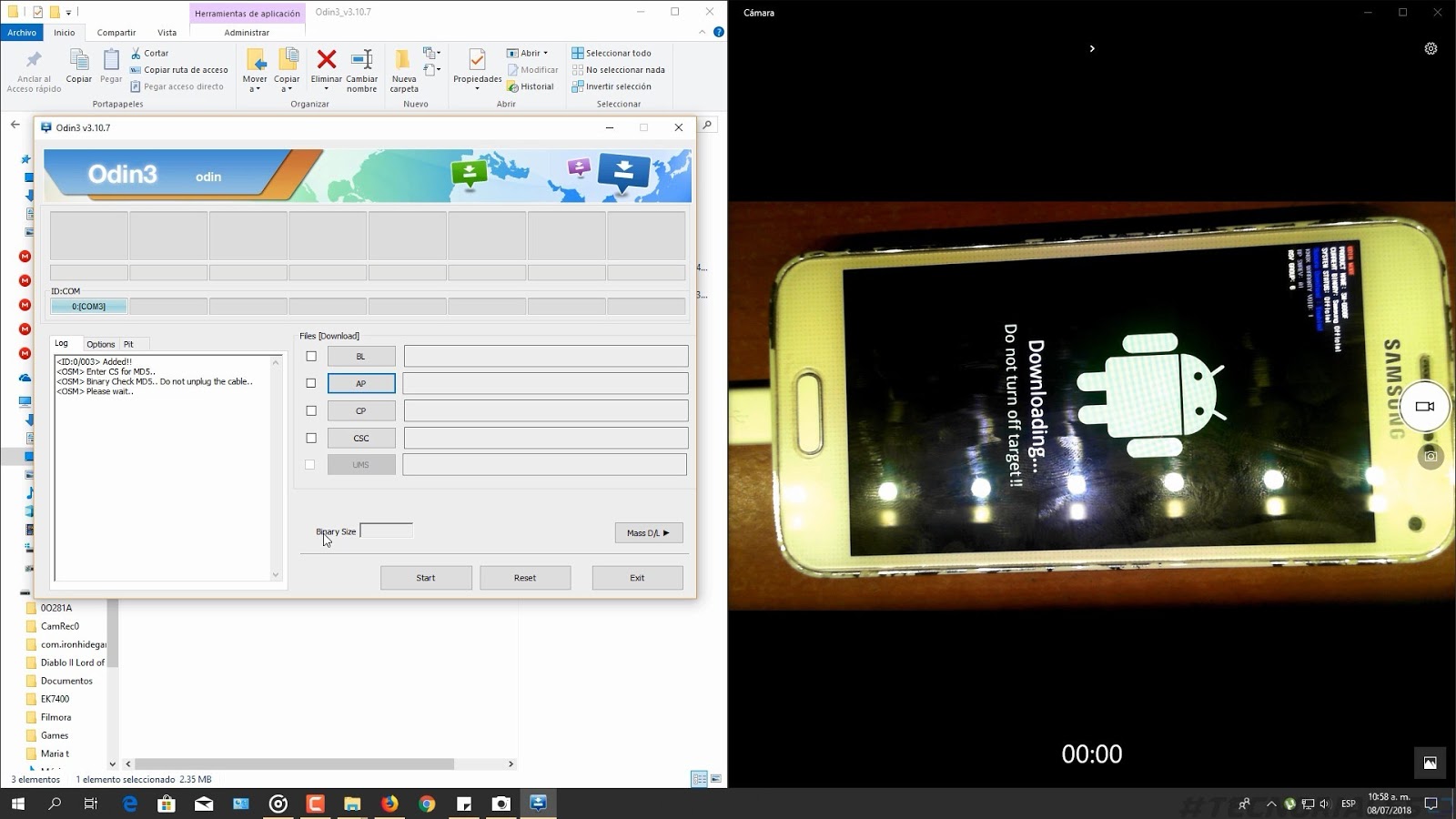Switch to the Inicio ribbon tab
1456x819 pixels.
[x=64, y=32]
